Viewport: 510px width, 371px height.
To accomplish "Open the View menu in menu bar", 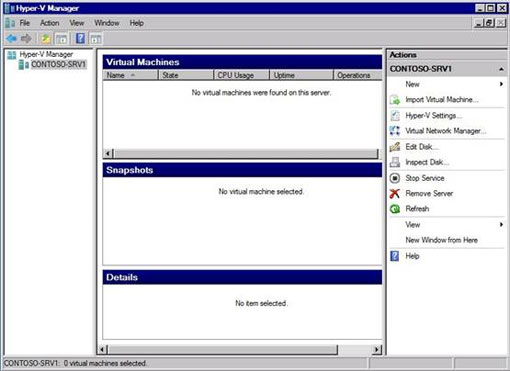I will click(x=77, y=23).
